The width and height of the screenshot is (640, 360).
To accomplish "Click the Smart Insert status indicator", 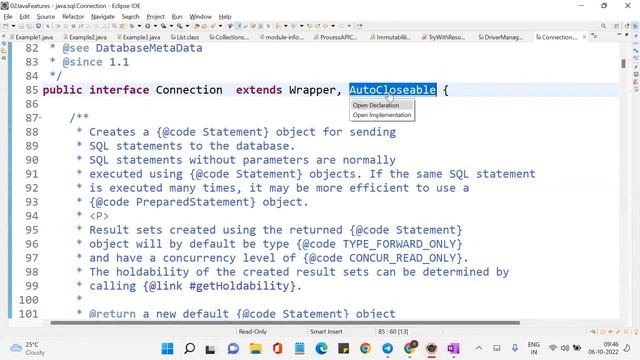I will pyautogui.click(x=326, y=332).
